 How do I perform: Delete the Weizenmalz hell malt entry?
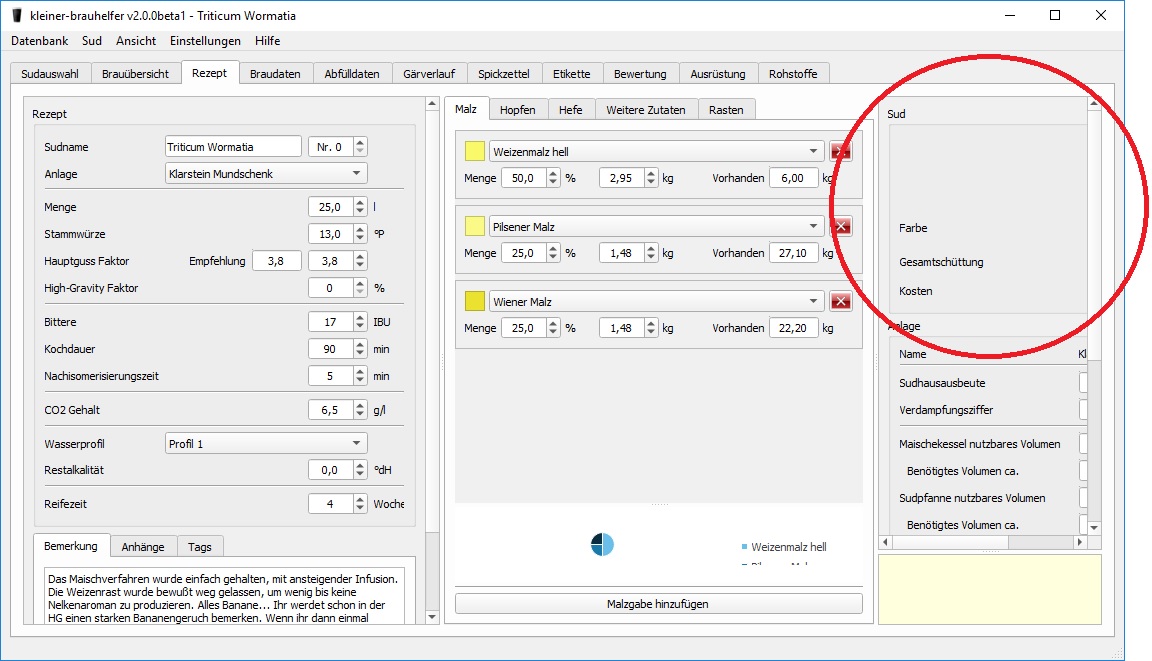840,152
